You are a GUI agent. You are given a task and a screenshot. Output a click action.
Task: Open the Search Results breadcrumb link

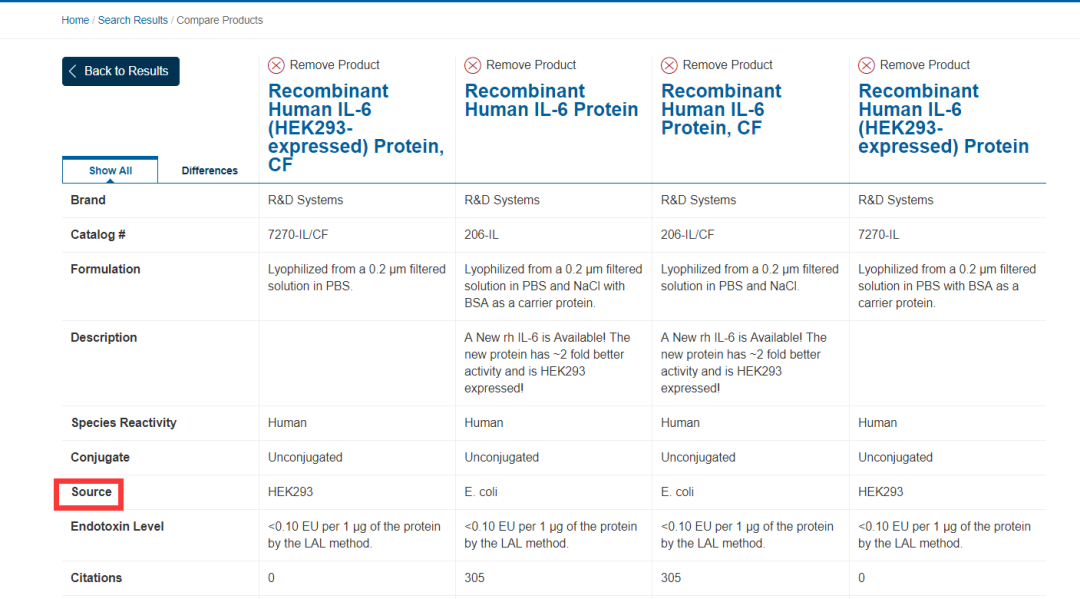click(133, 20)
